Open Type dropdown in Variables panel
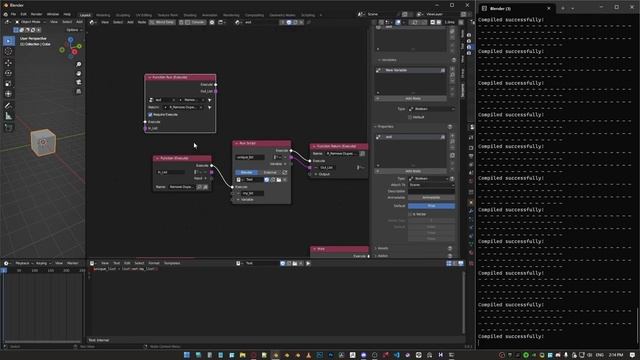Screen dimensions: 640x360 431,109
